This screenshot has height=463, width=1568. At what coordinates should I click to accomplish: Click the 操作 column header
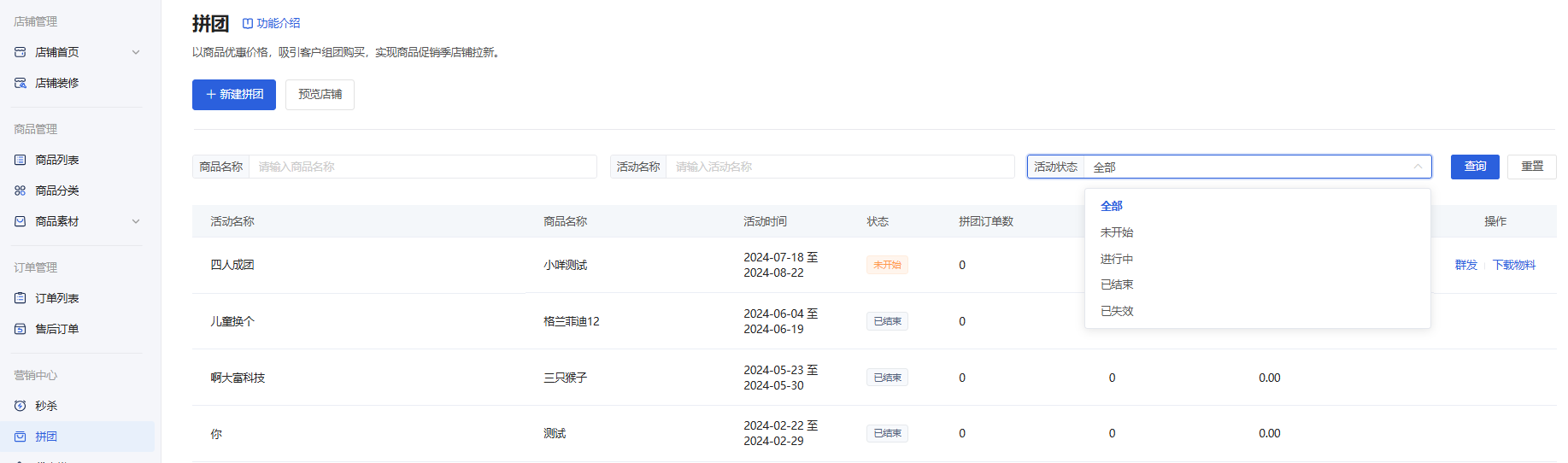click(1495, 221)
